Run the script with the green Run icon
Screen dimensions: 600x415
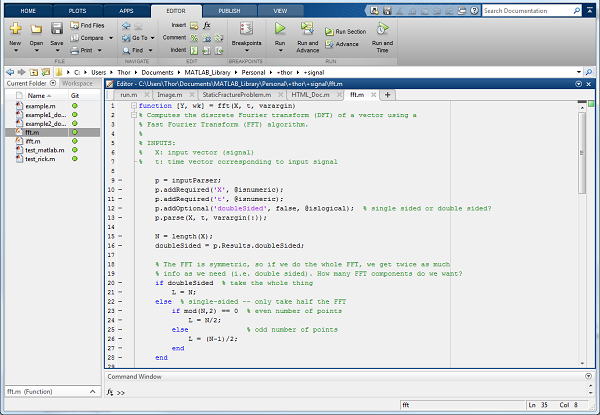coord(280,29)
